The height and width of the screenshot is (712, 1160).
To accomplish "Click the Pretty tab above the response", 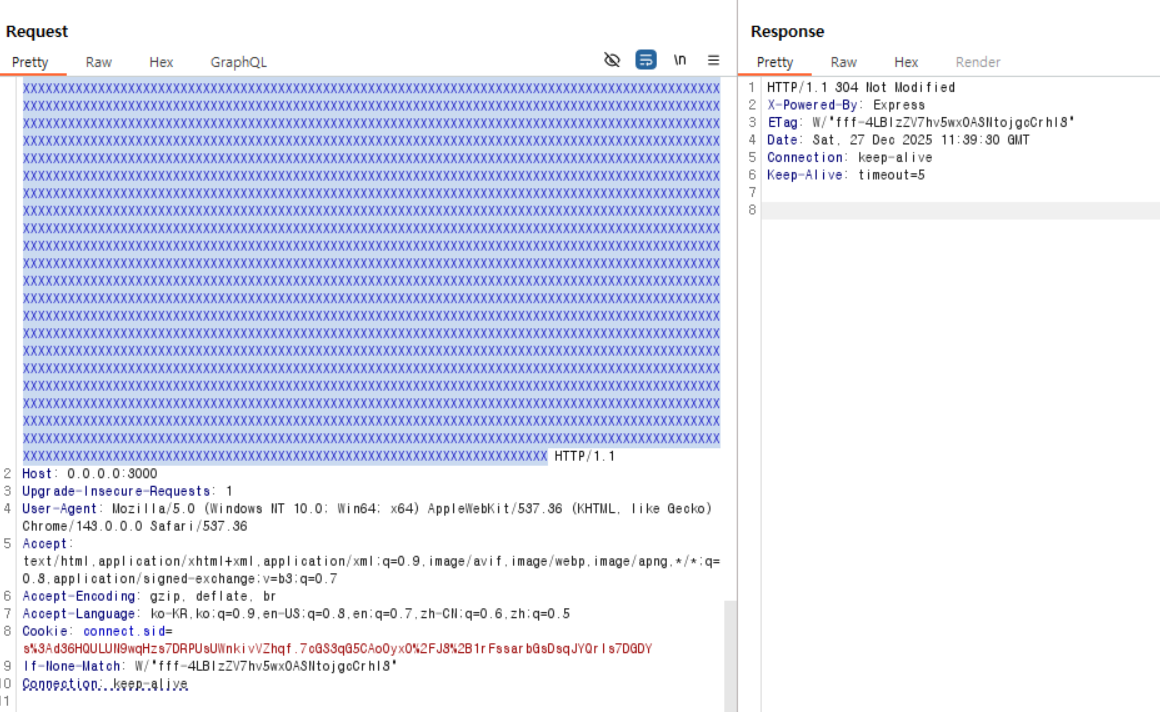I will point(775,62).
